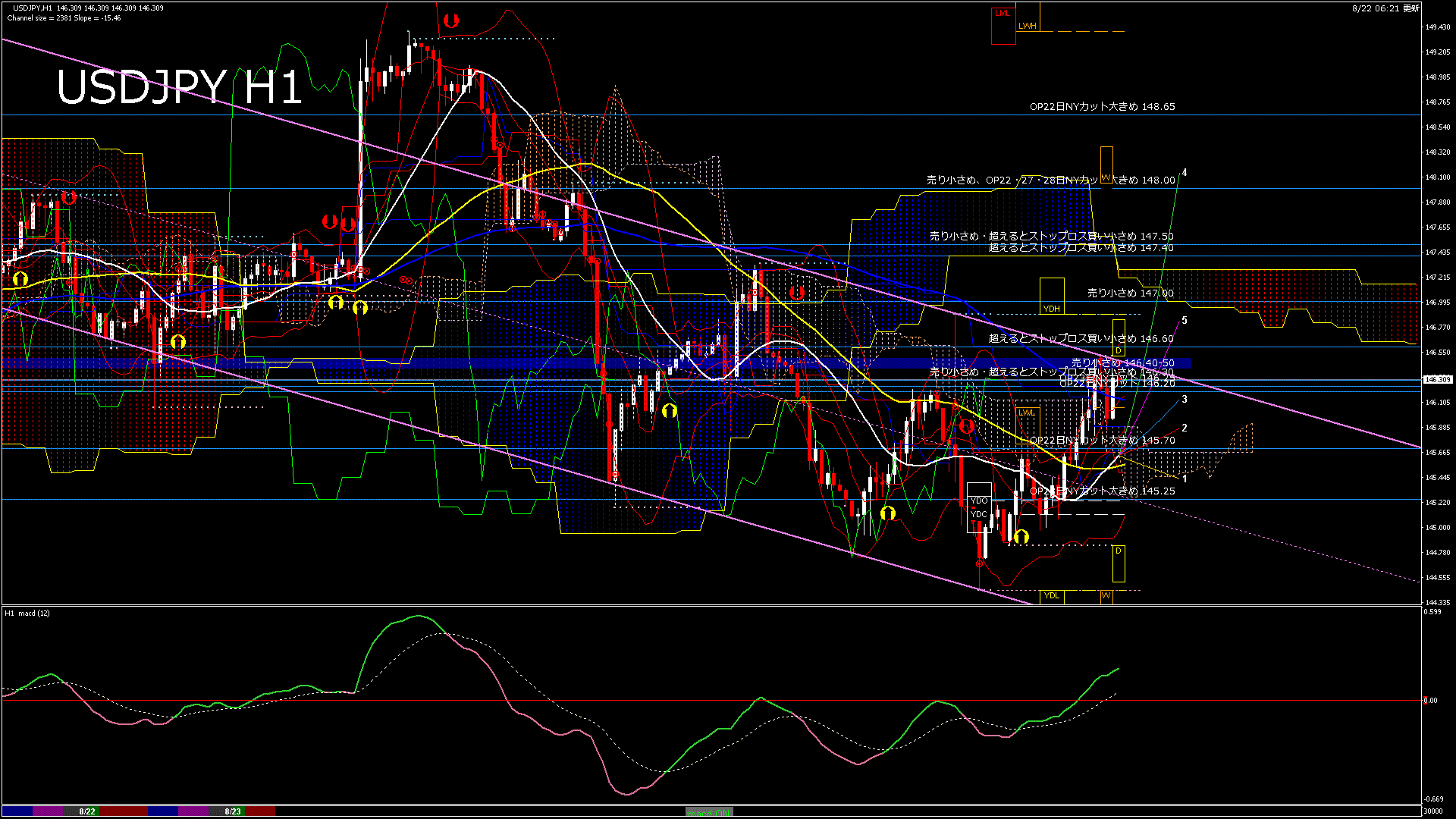Click the OP22日NYカット大きめ 148.65 label
Viewport: 1456px width, 819px height.
(x=1102, y=107)
